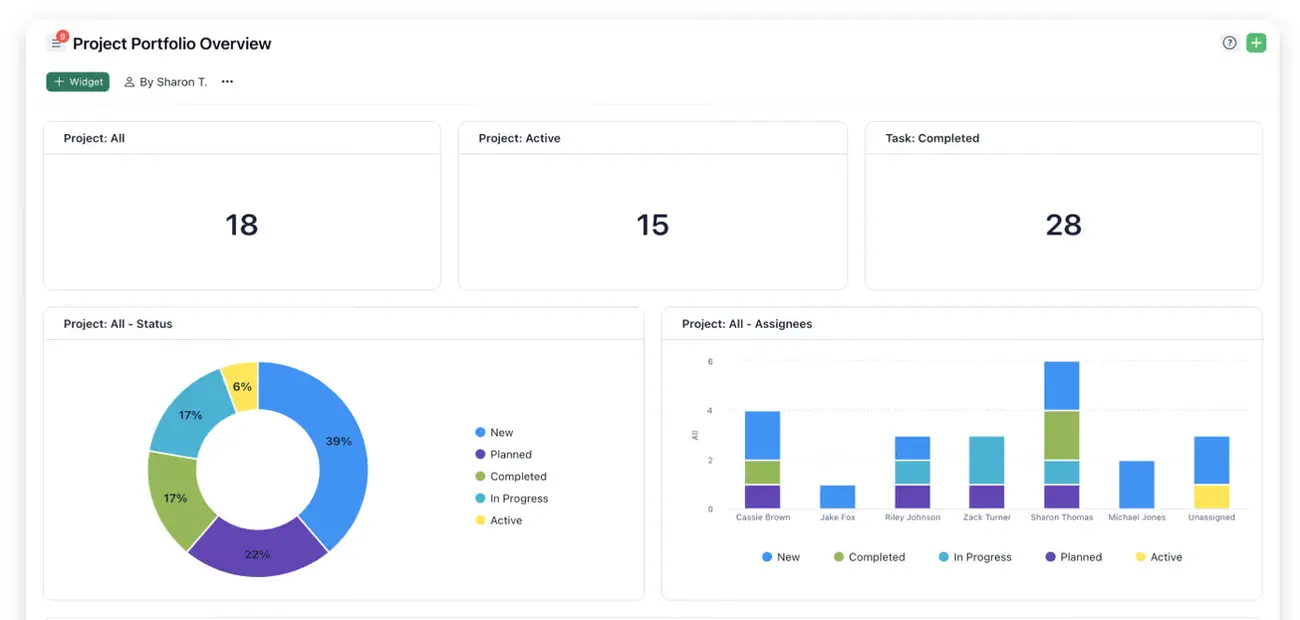The image size is (1300, 620).
Task: Click the user icon beside Sharon T.
Action: point(129,82)
